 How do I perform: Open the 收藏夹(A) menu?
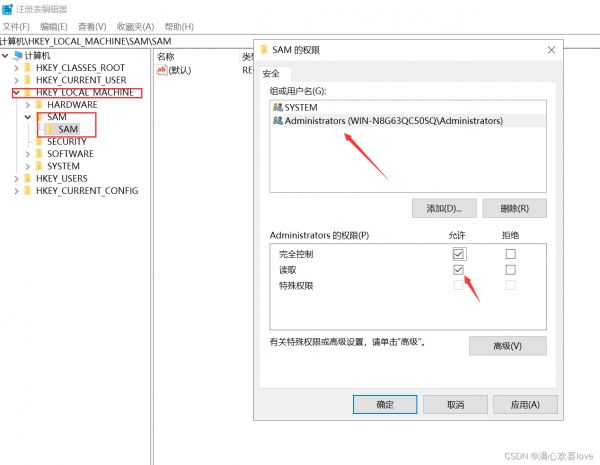point(135,25)
